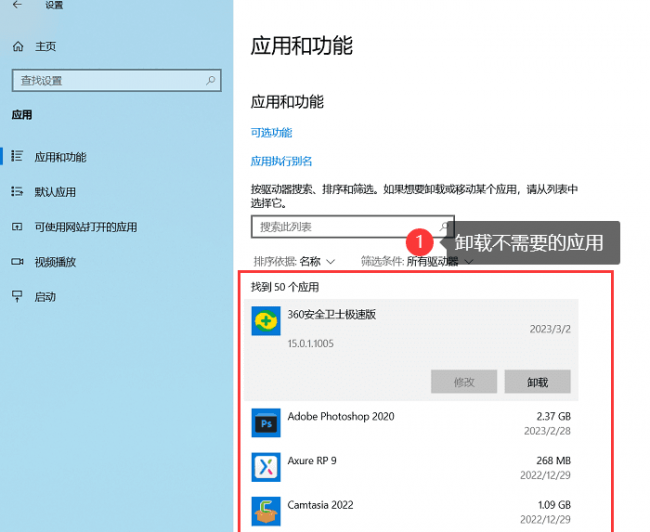Click the 启动 sidebar icon
The image size is (650, 532).
click(x=17, y=296)
